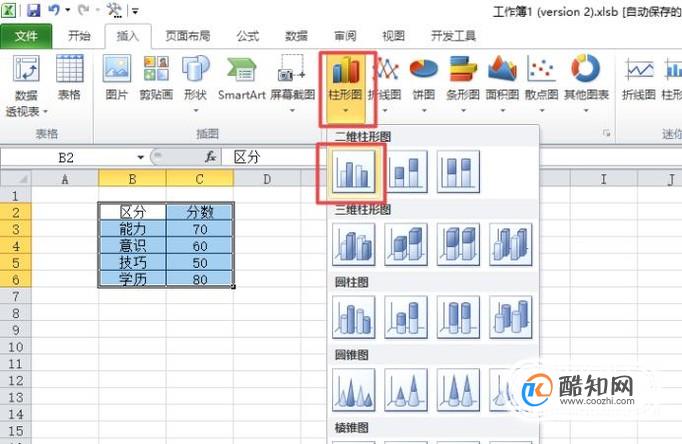Viewport: 682px width, 444px height.
Task: Choose 2-D stacked column chart
Action: pyautogui.click(x=406, y=172)
